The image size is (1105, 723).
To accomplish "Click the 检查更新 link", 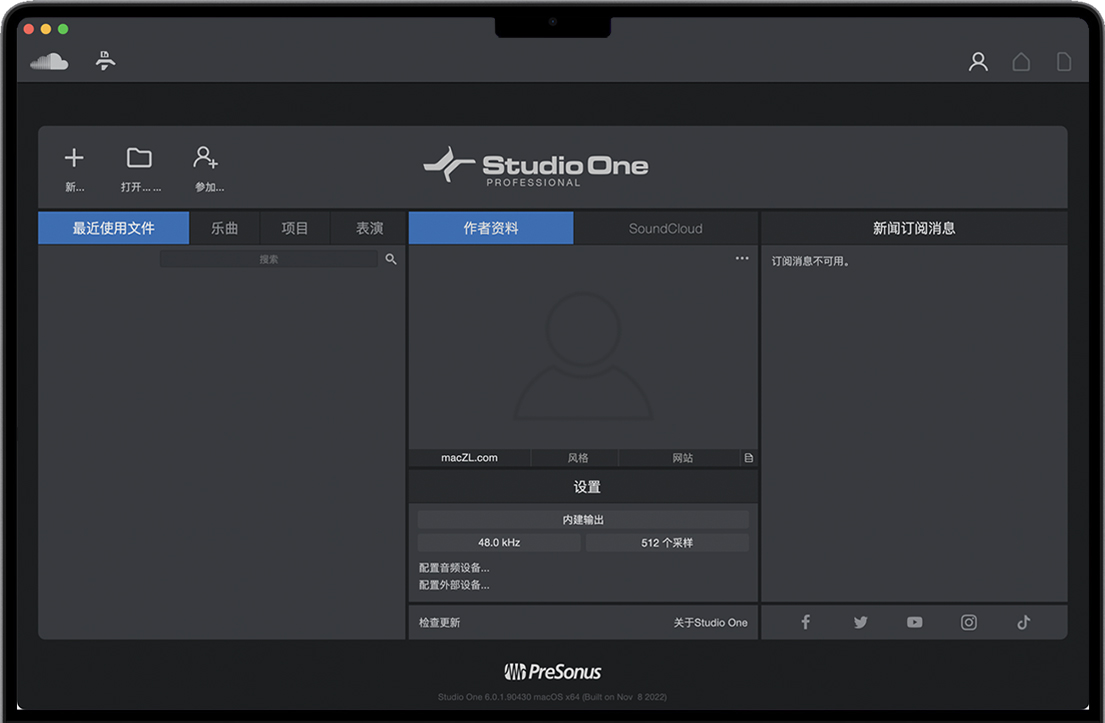I will [440, 622].
